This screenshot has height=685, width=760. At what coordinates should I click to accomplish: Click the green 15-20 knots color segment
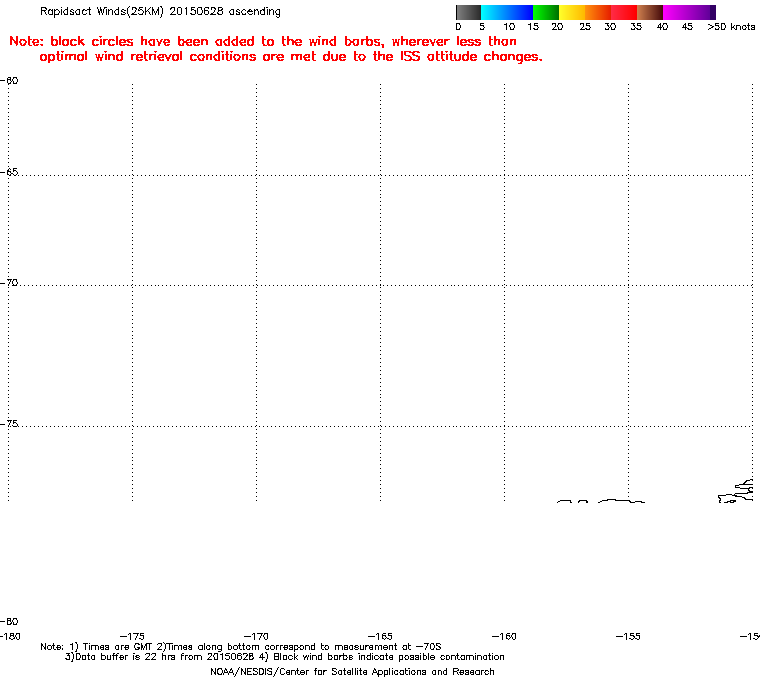pos(546,12)
